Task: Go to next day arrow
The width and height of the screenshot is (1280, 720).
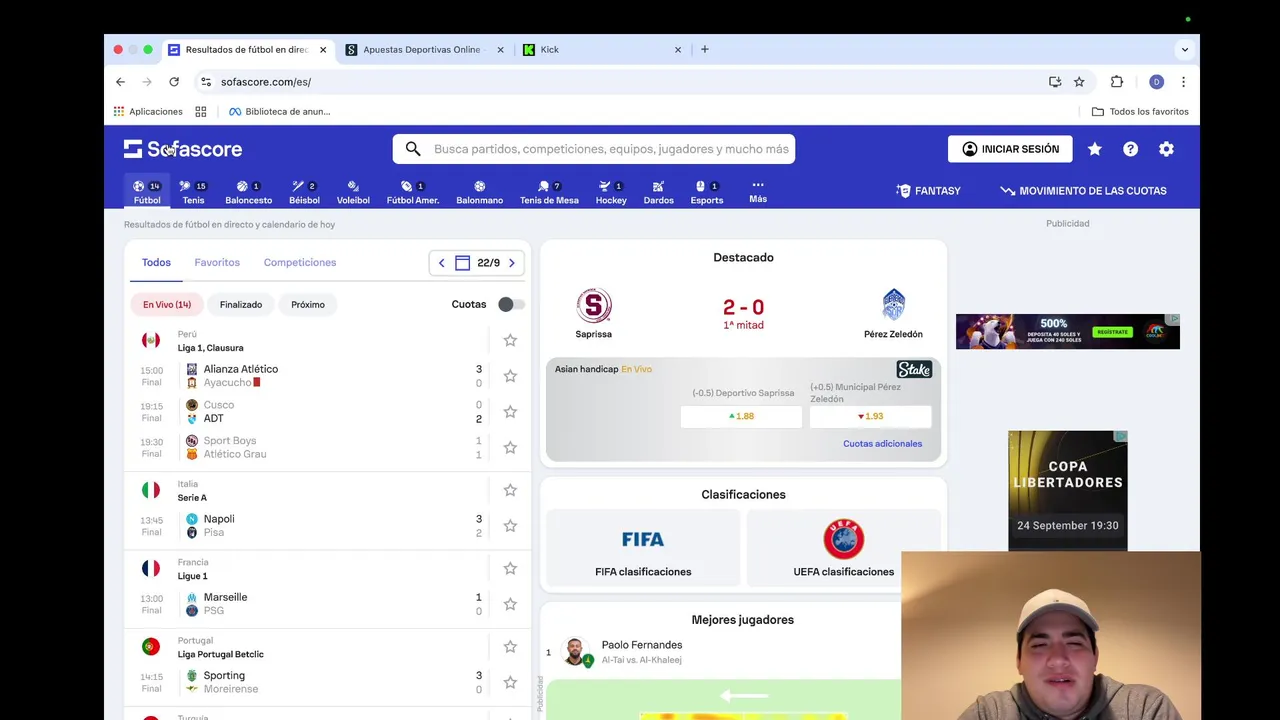Action: click(x=512, y=263)
